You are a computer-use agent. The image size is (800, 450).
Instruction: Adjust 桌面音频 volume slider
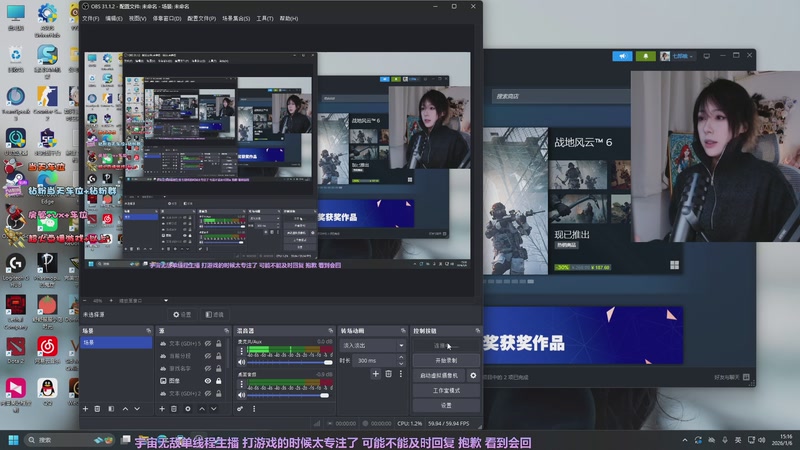(x=290, y=395)
